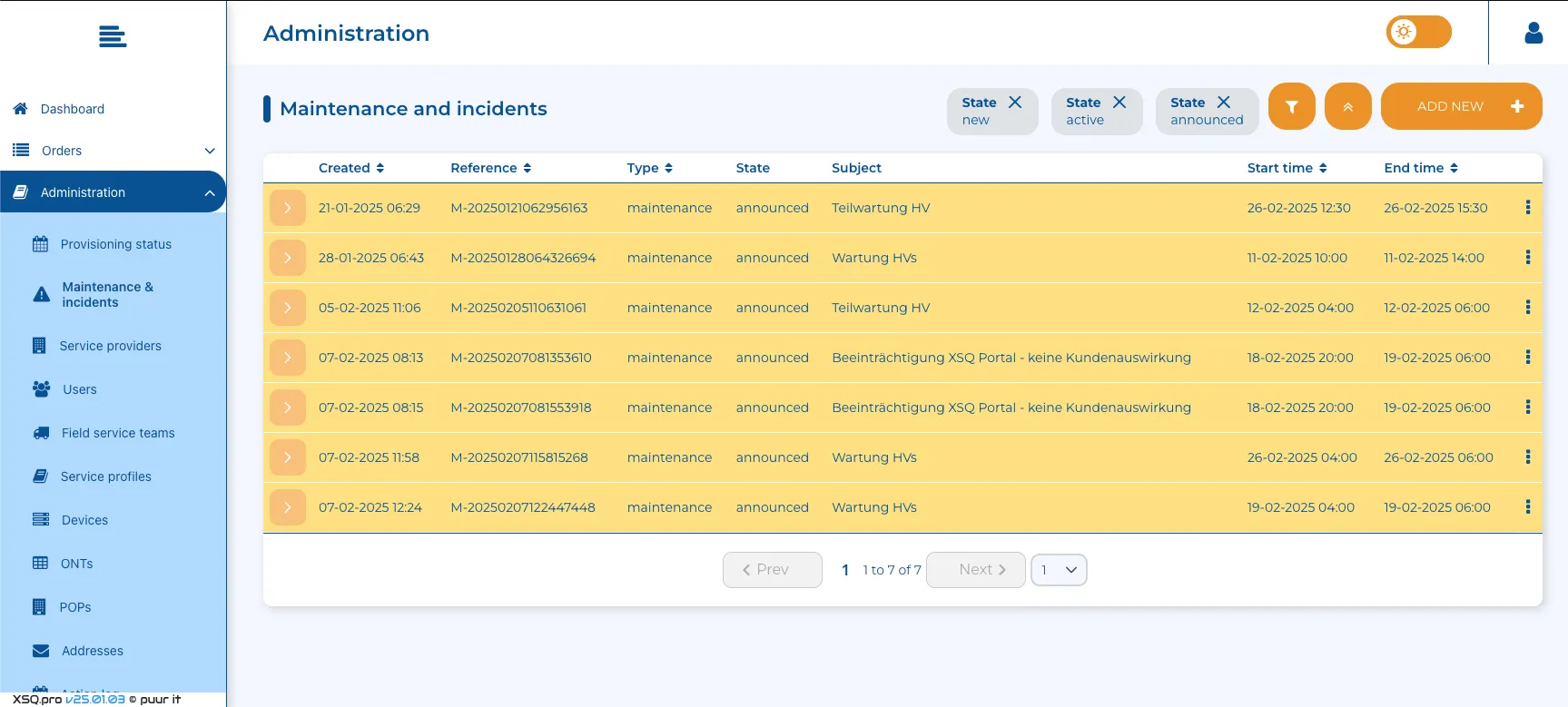Click the Dashboard home icon

[x=21, y=108]
